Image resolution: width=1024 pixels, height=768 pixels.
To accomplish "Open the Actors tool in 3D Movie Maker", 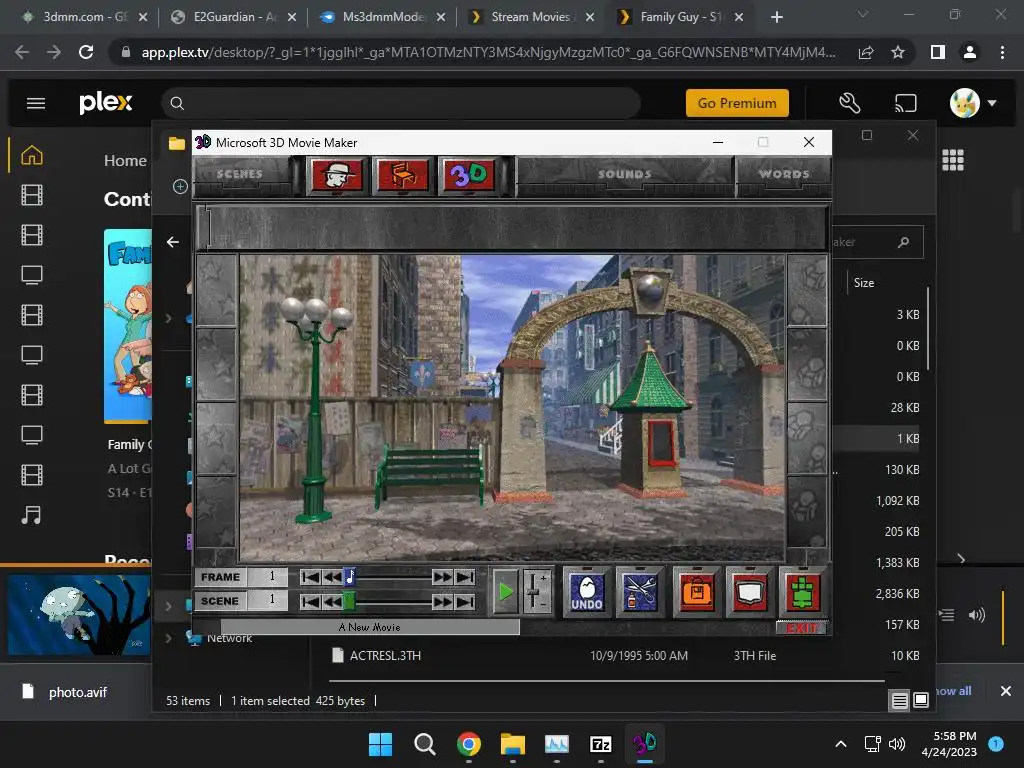I will (336, 175).
